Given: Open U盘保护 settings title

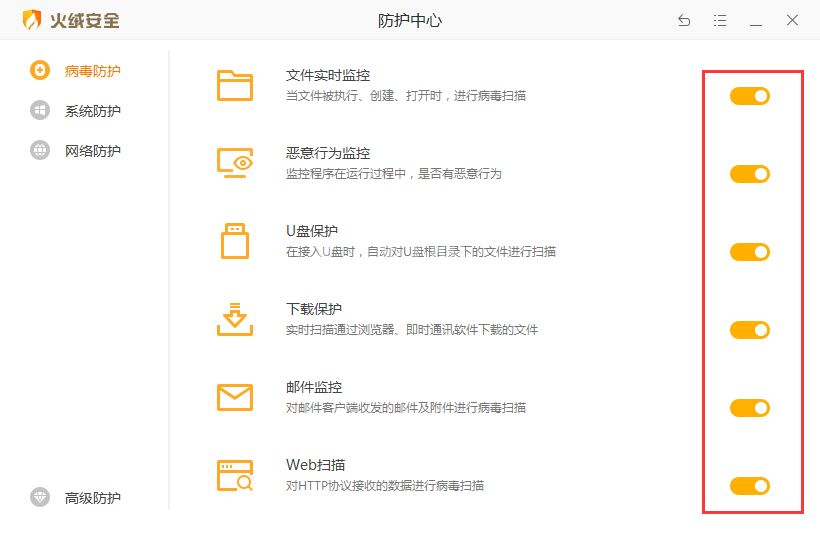Looking at the screenshot, I should pyautogui.click(x=312, y=231).
